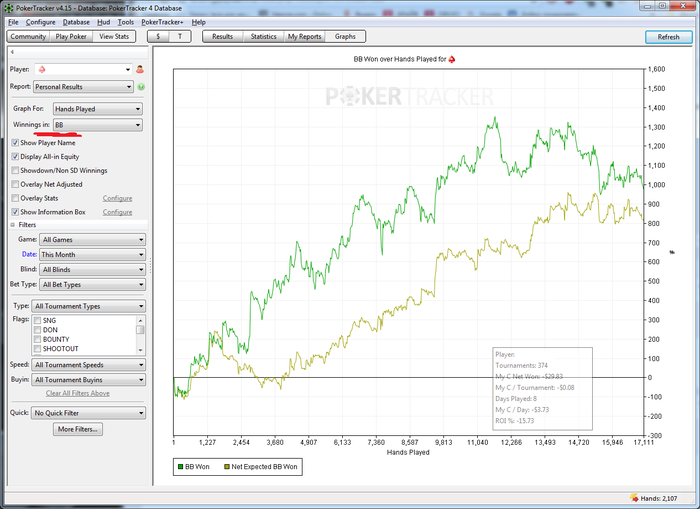Uncheck Show Player Name checkbox
This screenshot has width=700, height=509.
(15, 143)
